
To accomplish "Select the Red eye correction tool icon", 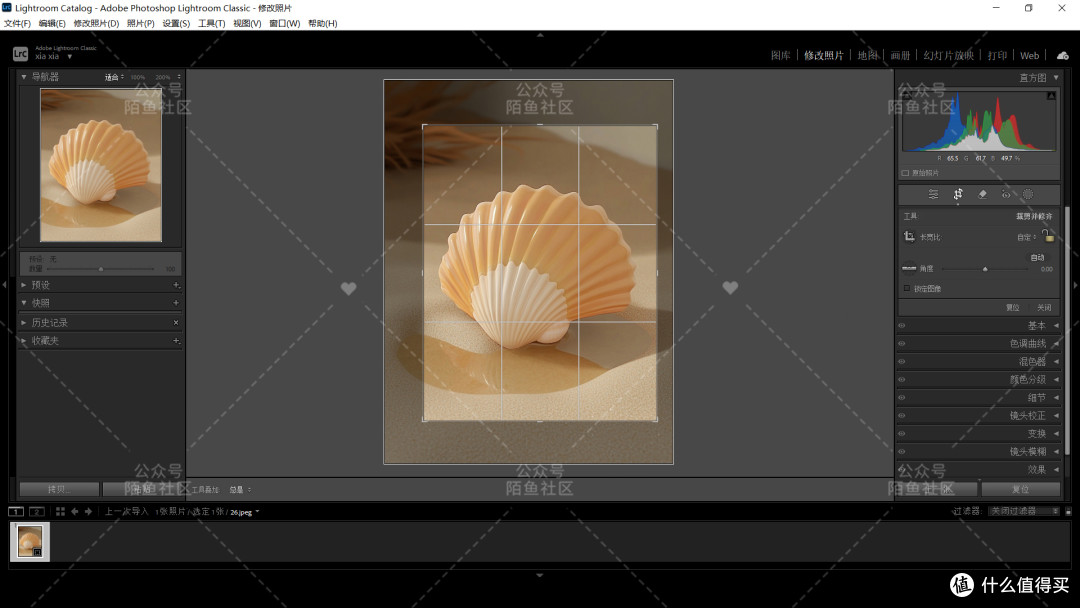I will click(1006, 194).
